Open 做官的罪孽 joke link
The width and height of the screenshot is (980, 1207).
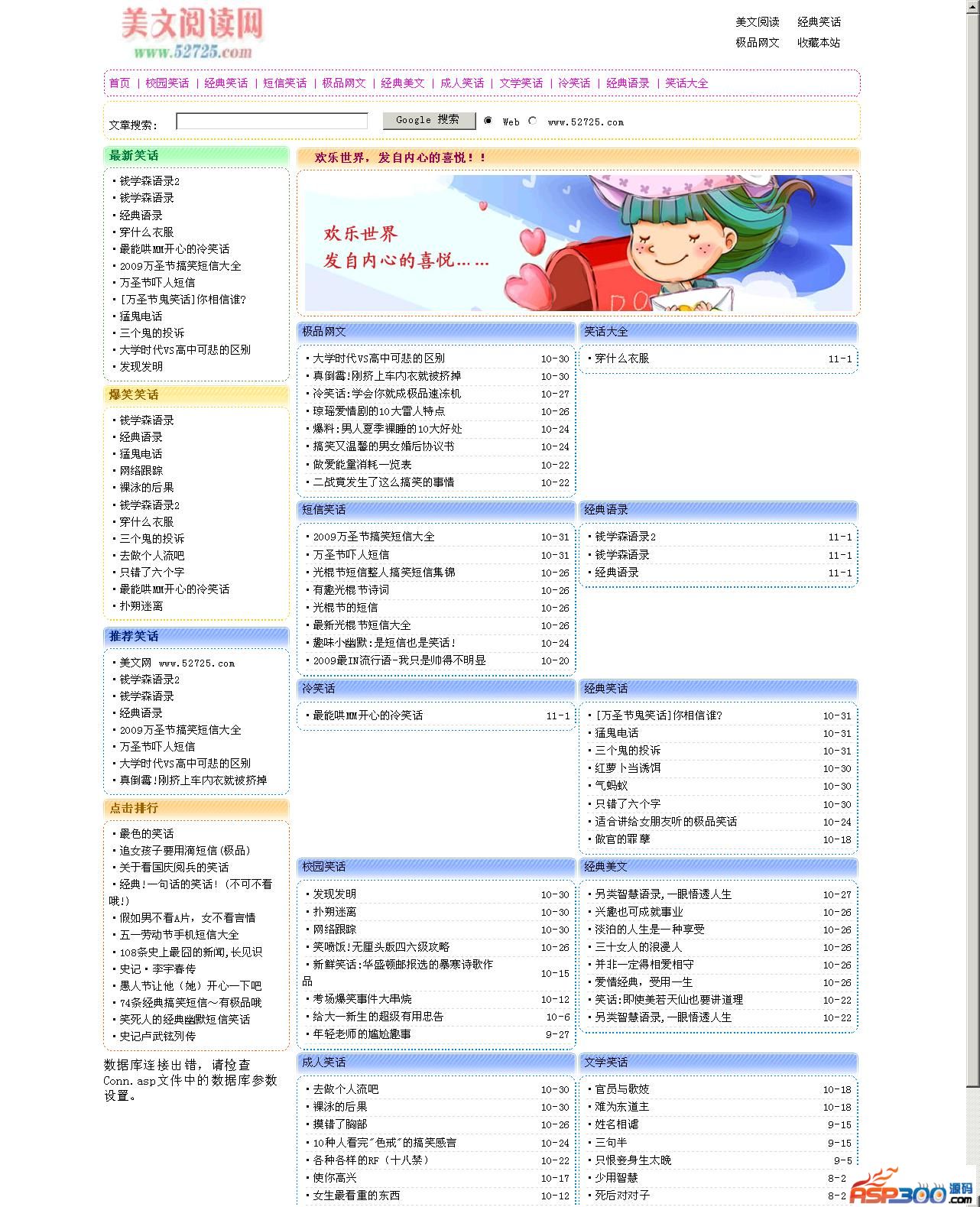coord(622,839)
